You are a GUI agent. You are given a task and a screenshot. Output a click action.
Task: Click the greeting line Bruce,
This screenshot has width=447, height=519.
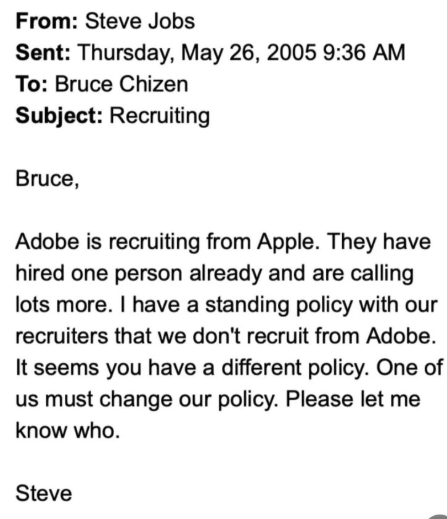[47, 179]
